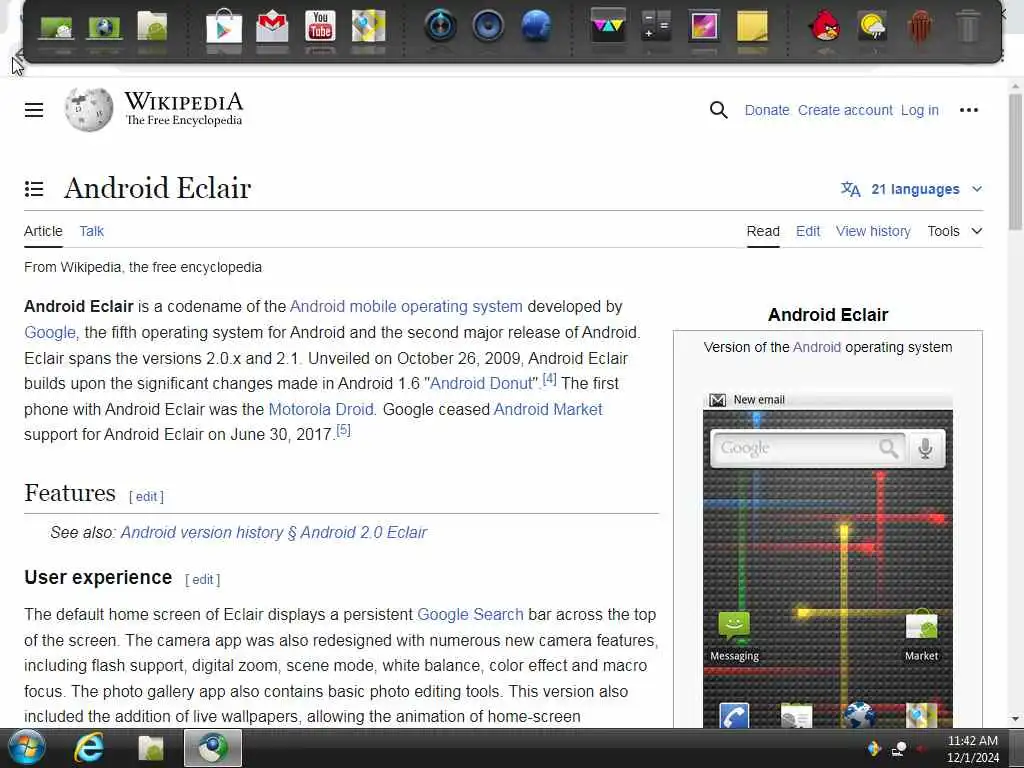Screen dimensions: 1024x768
Task: Open the YouTube dock icon
Action: point(321,26)
